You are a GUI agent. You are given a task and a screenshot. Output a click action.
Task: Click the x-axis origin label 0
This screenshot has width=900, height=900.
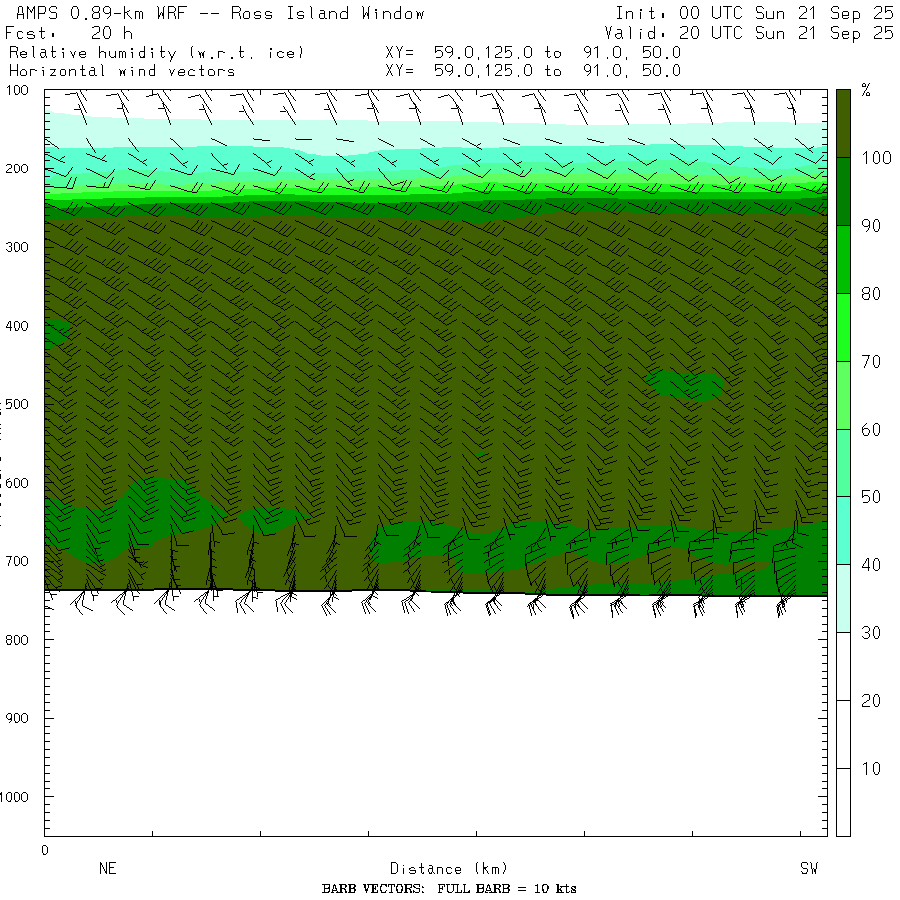pos(45,850)
